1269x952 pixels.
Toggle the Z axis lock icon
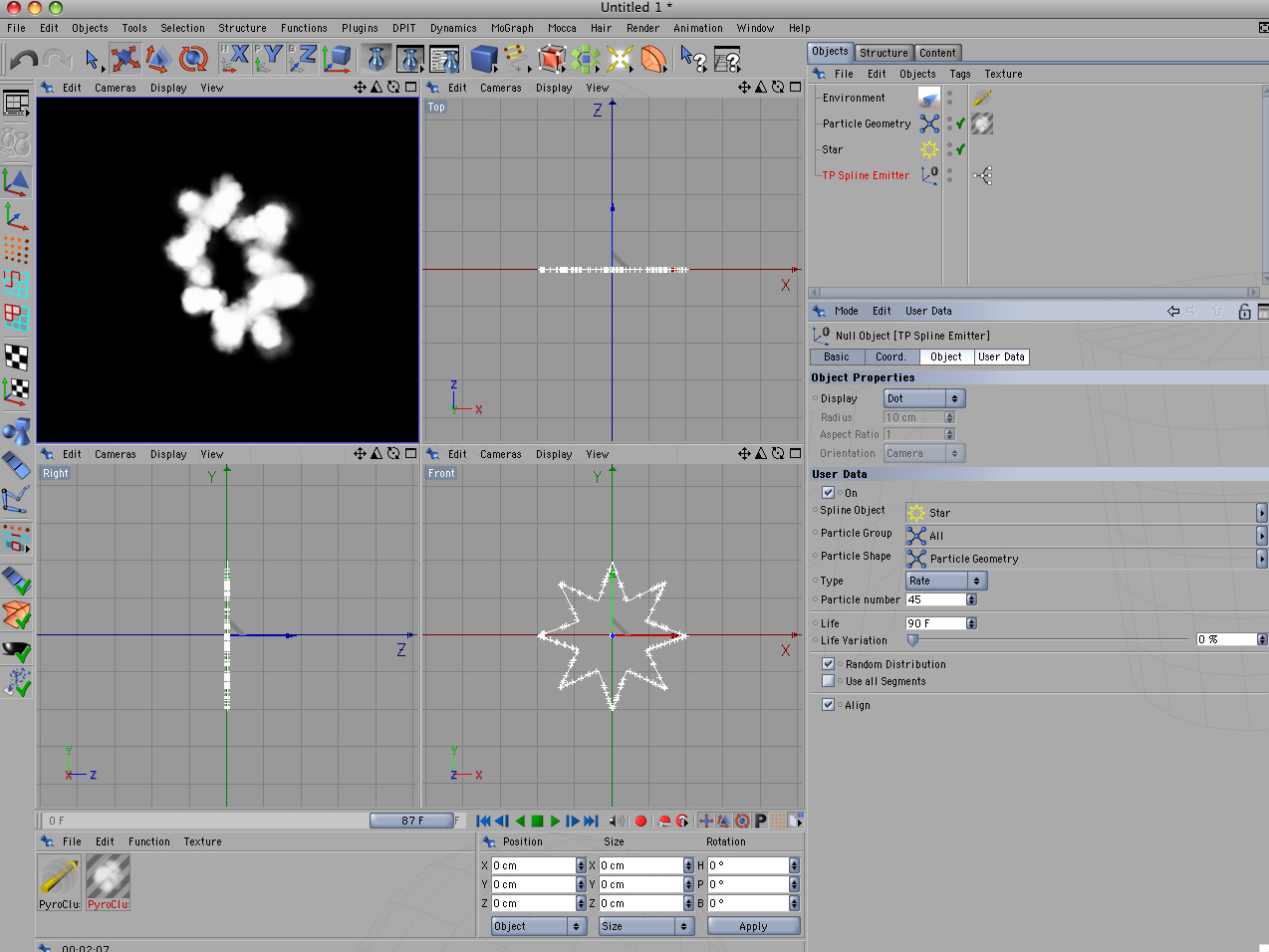click(x=302, y=58)
